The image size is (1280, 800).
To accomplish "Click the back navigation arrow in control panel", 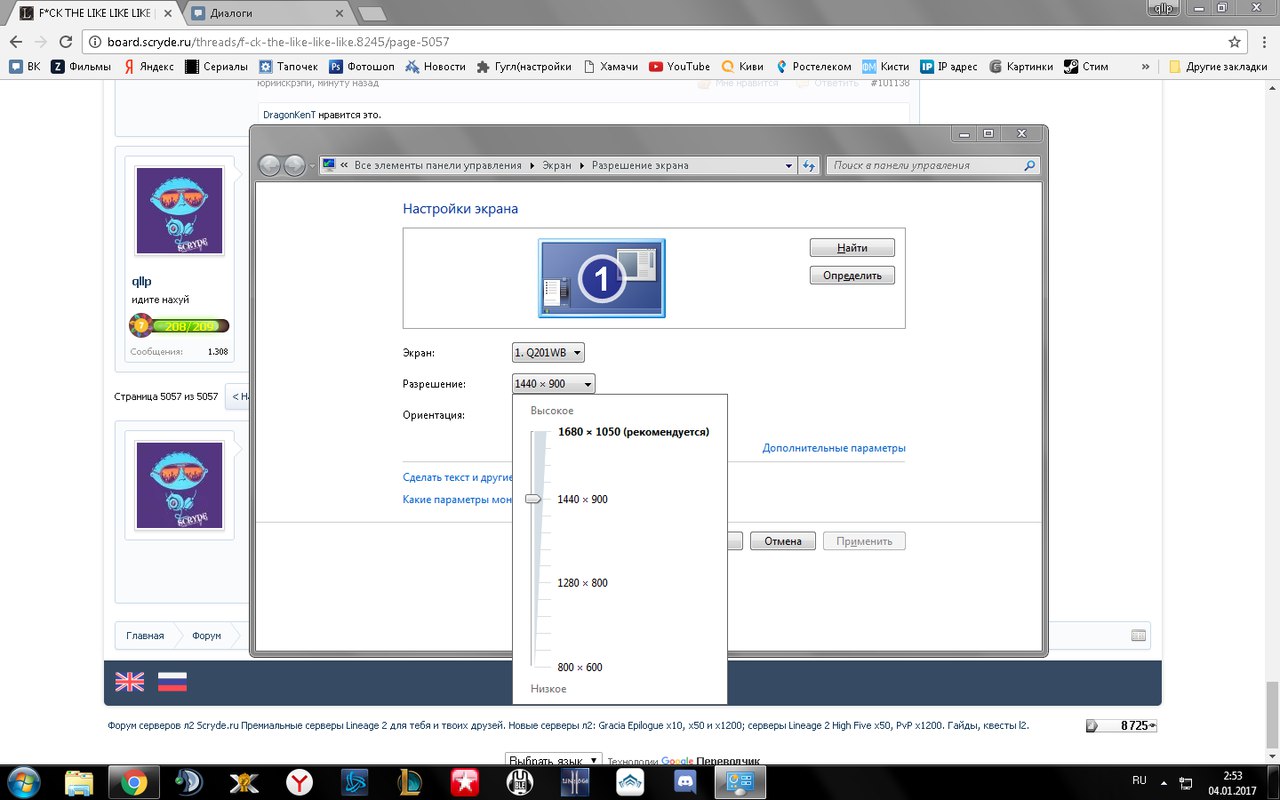I will click(270, 166).
